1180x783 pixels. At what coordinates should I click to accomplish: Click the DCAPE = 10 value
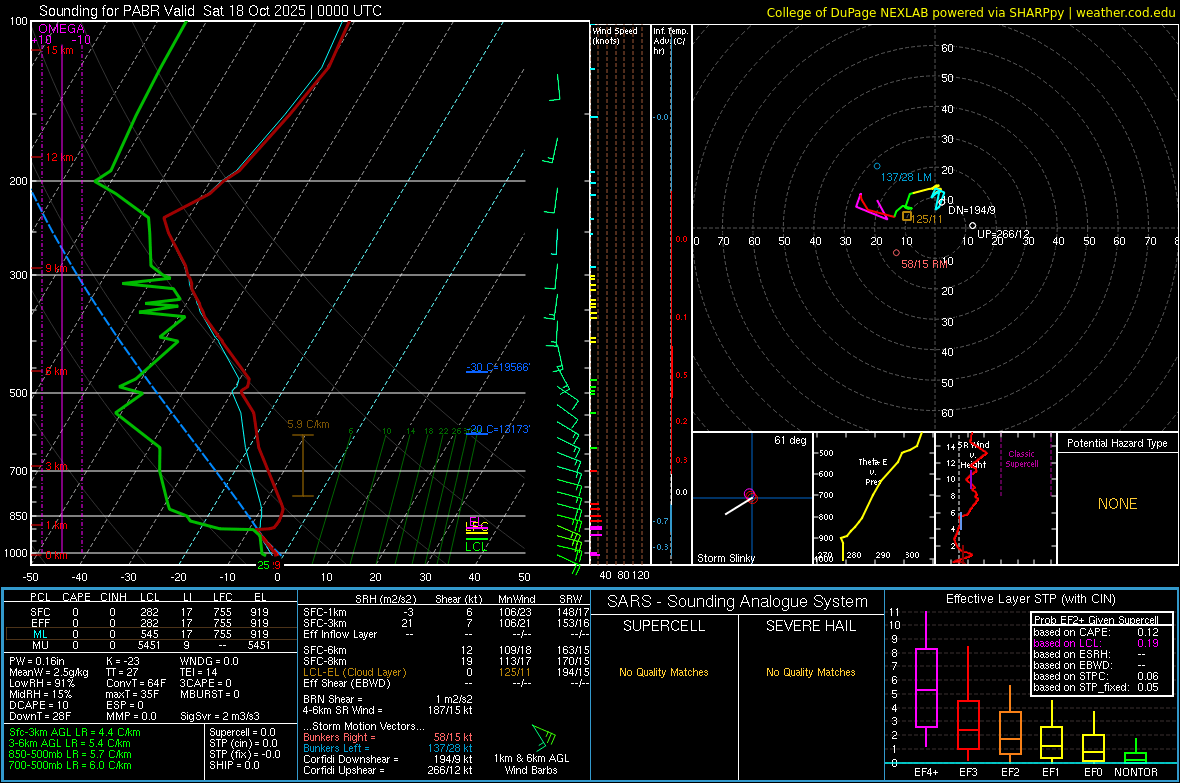coord(39,705)
